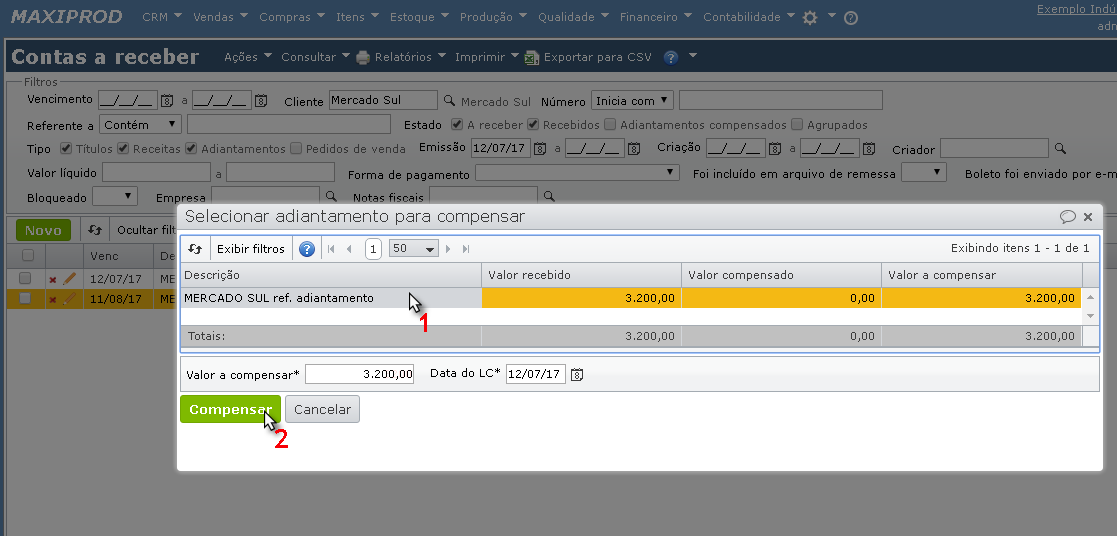Click Exportar para CSV
Image resolution: width=1117 pixels, height=536 pixels.
(597, 57)
